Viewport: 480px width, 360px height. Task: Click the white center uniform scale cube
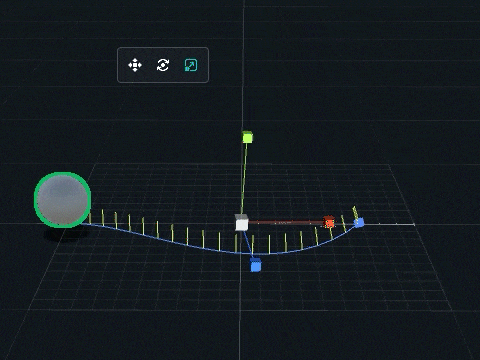(242, 223)
